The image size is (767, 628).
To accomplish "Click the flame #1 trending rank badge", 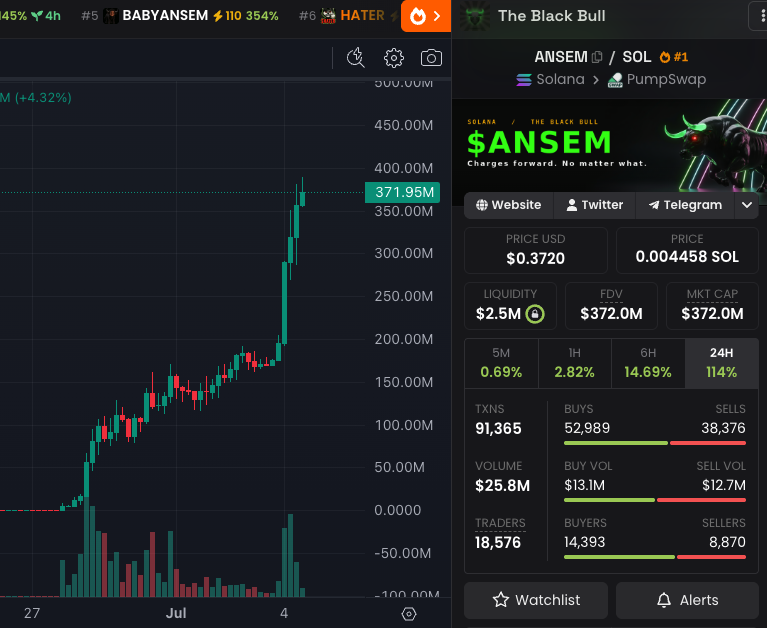I will (674, 57).
